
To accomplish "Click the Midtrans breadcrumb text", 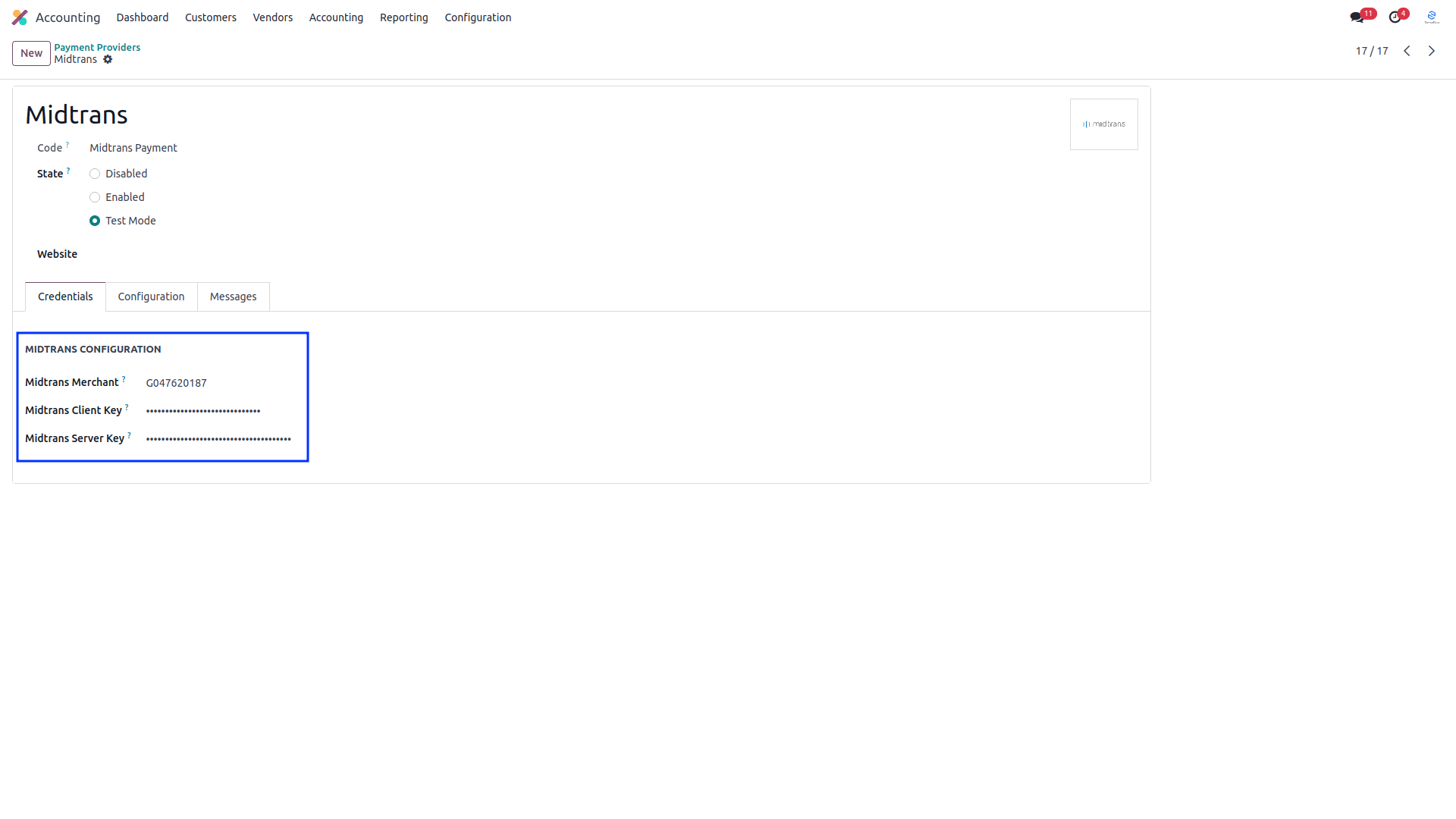I will coord(75,59).
